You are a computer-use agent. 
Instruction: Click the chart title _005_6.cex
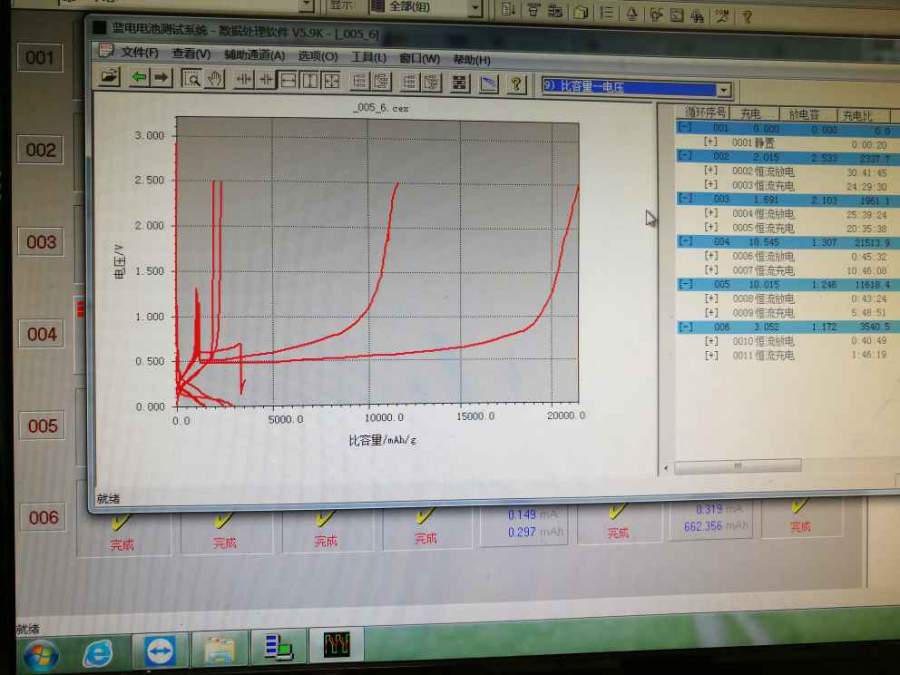point(381,107)
